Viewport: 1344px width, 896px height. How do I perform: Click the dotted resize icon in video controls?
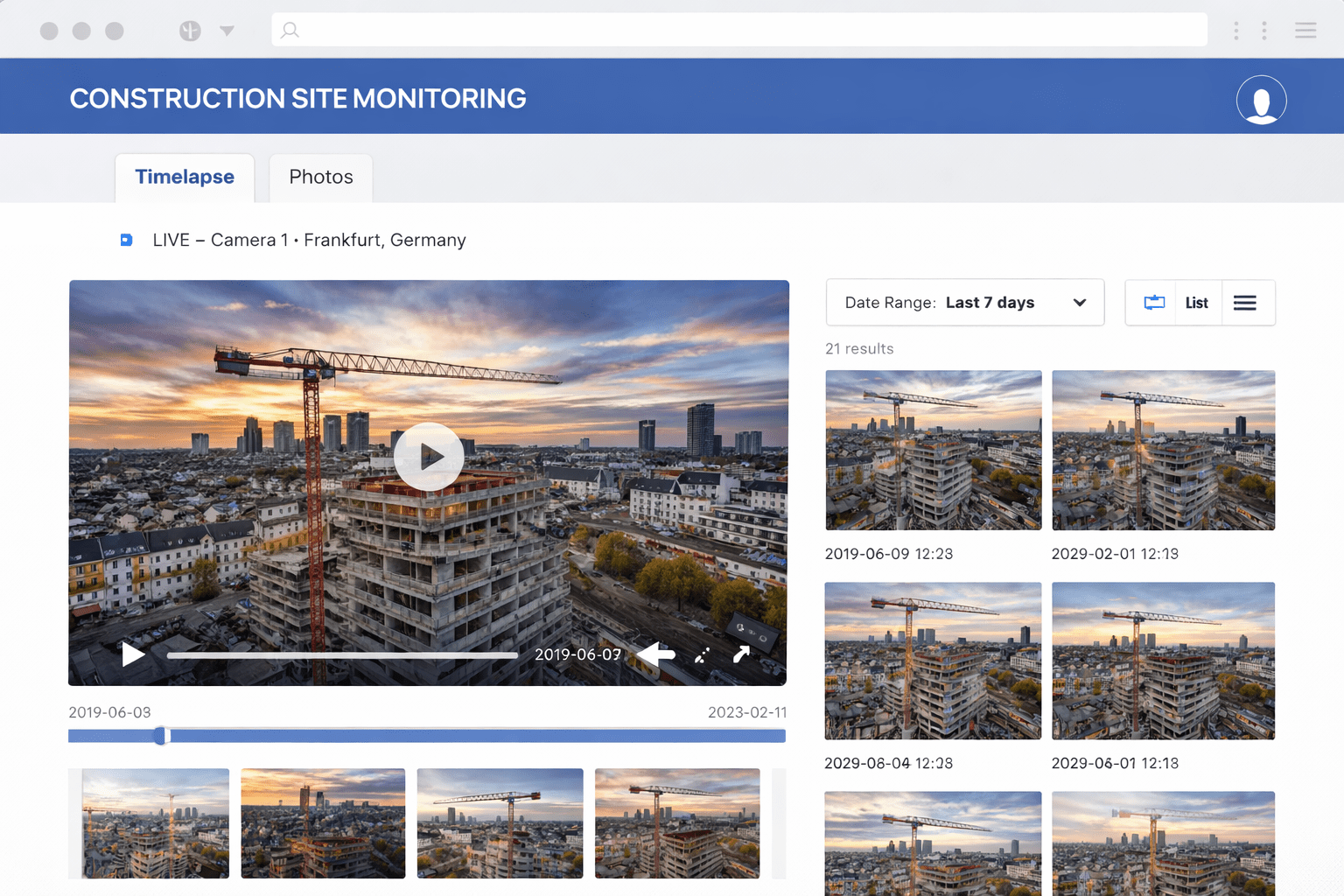(702, 655)
